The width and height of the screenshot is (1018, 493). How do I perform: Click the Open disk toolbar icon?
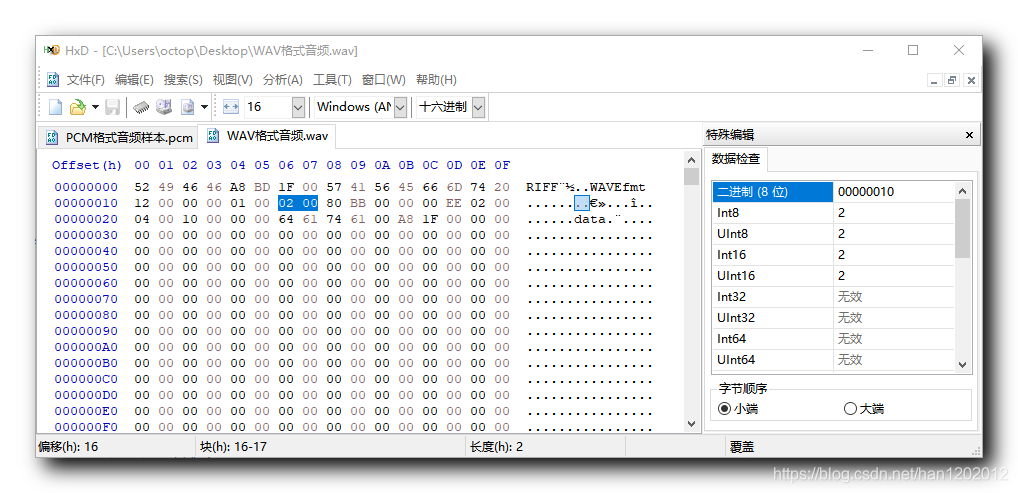[x=164, y=107]
